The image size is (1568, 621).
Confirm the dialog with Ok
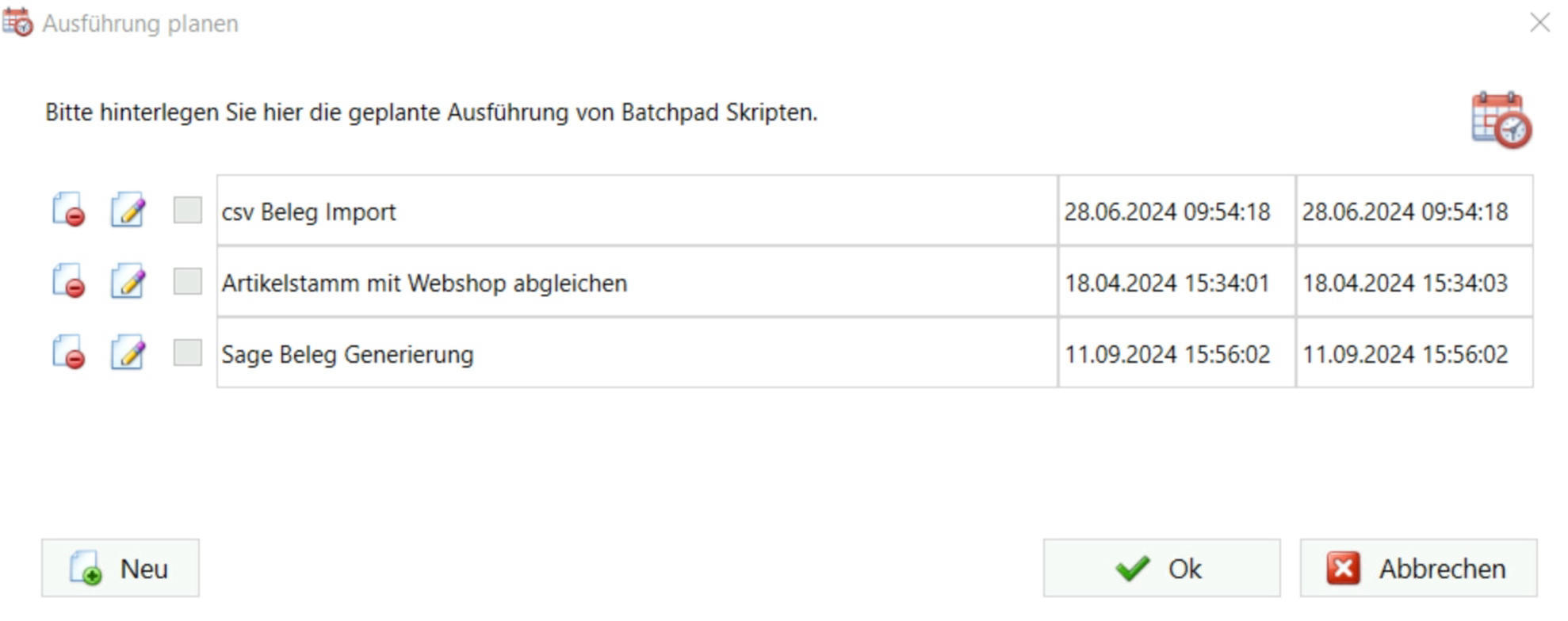pos(1161,569)
